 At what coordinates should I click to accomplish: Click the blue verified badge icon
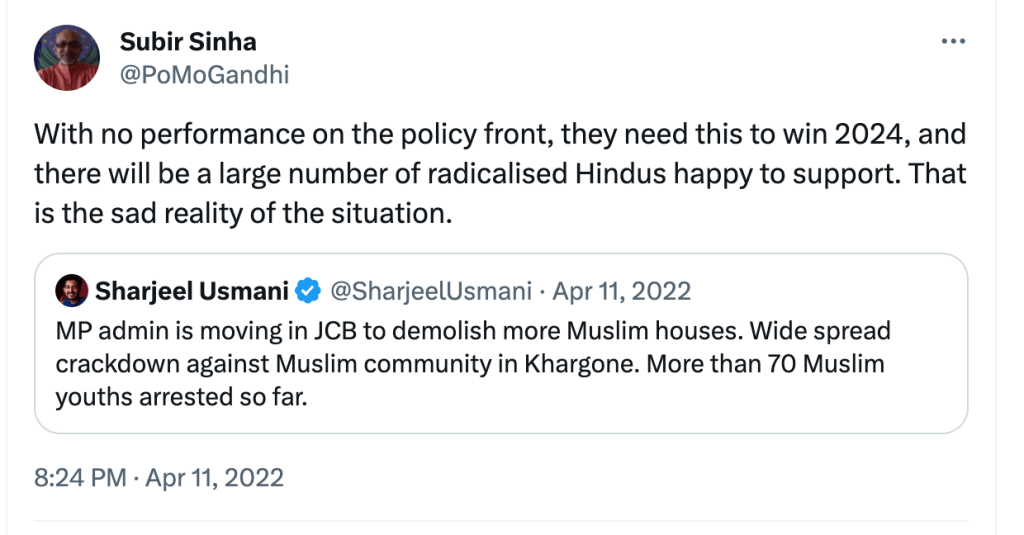pyautogui.click(x=309, y=292)
